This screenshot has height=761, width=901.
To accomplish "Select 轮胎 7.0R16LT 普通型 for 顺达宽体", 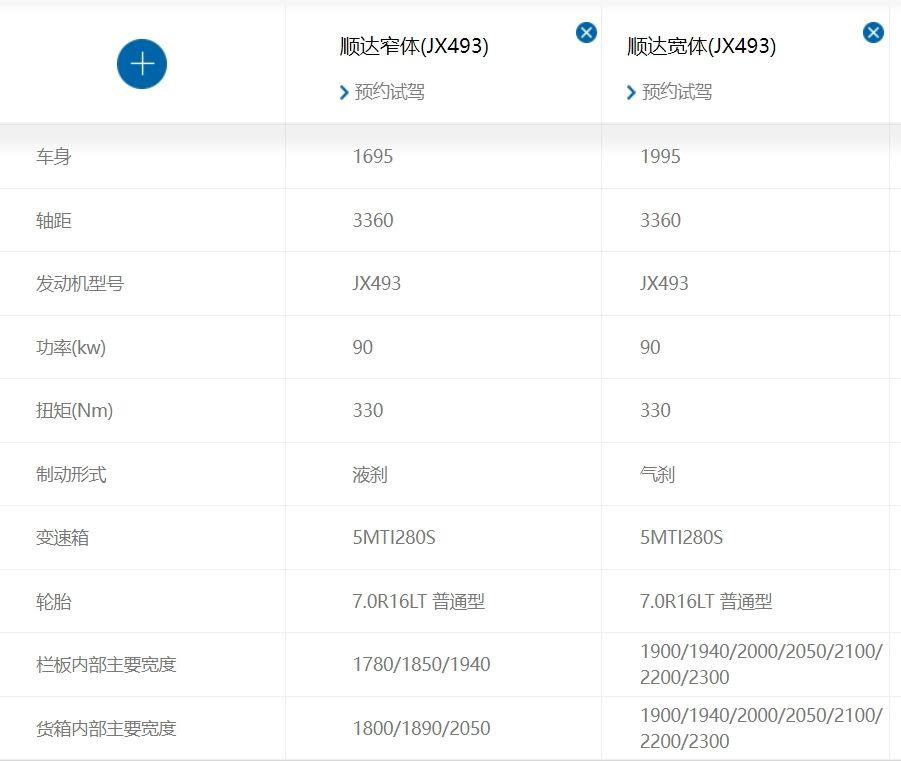I will pyautogui.click(x=706, y=601).
